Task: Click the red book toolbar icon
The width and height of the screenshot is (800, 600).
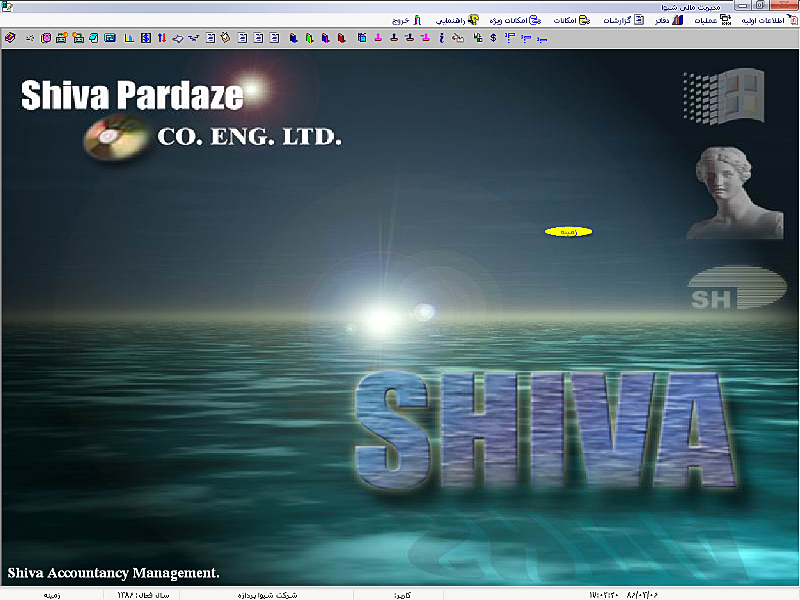Action: [x=342, y=38]
